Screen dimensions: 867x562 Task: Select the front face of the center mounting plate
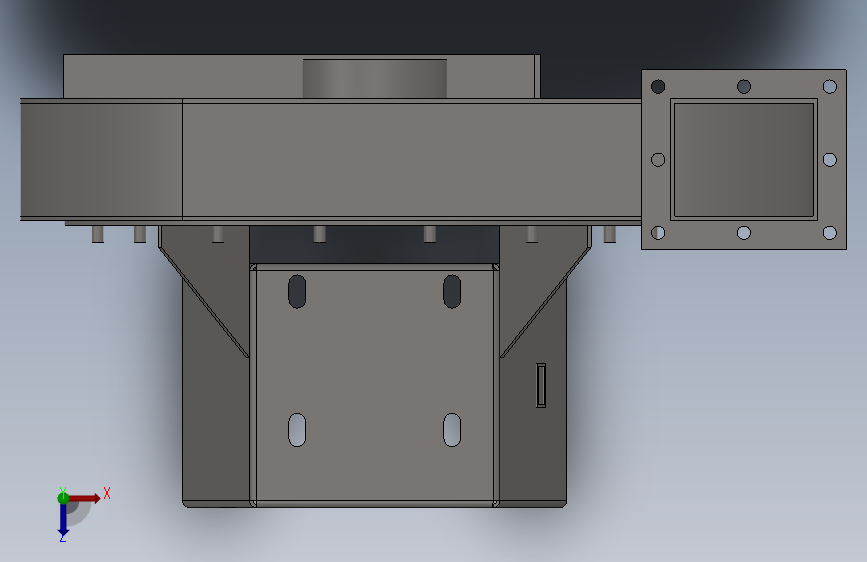[x=374, y=386]
